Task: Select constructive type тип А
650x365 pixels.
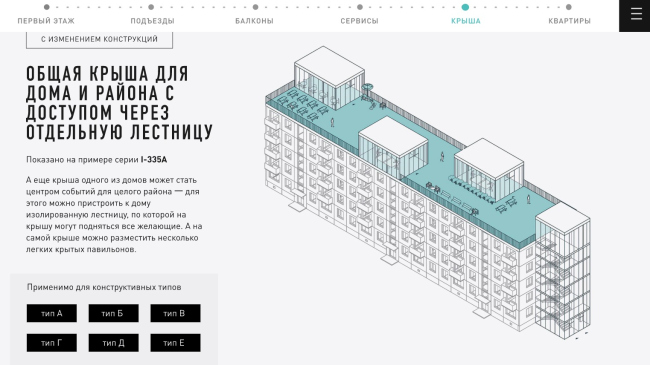Action: [x=52, y=313]
